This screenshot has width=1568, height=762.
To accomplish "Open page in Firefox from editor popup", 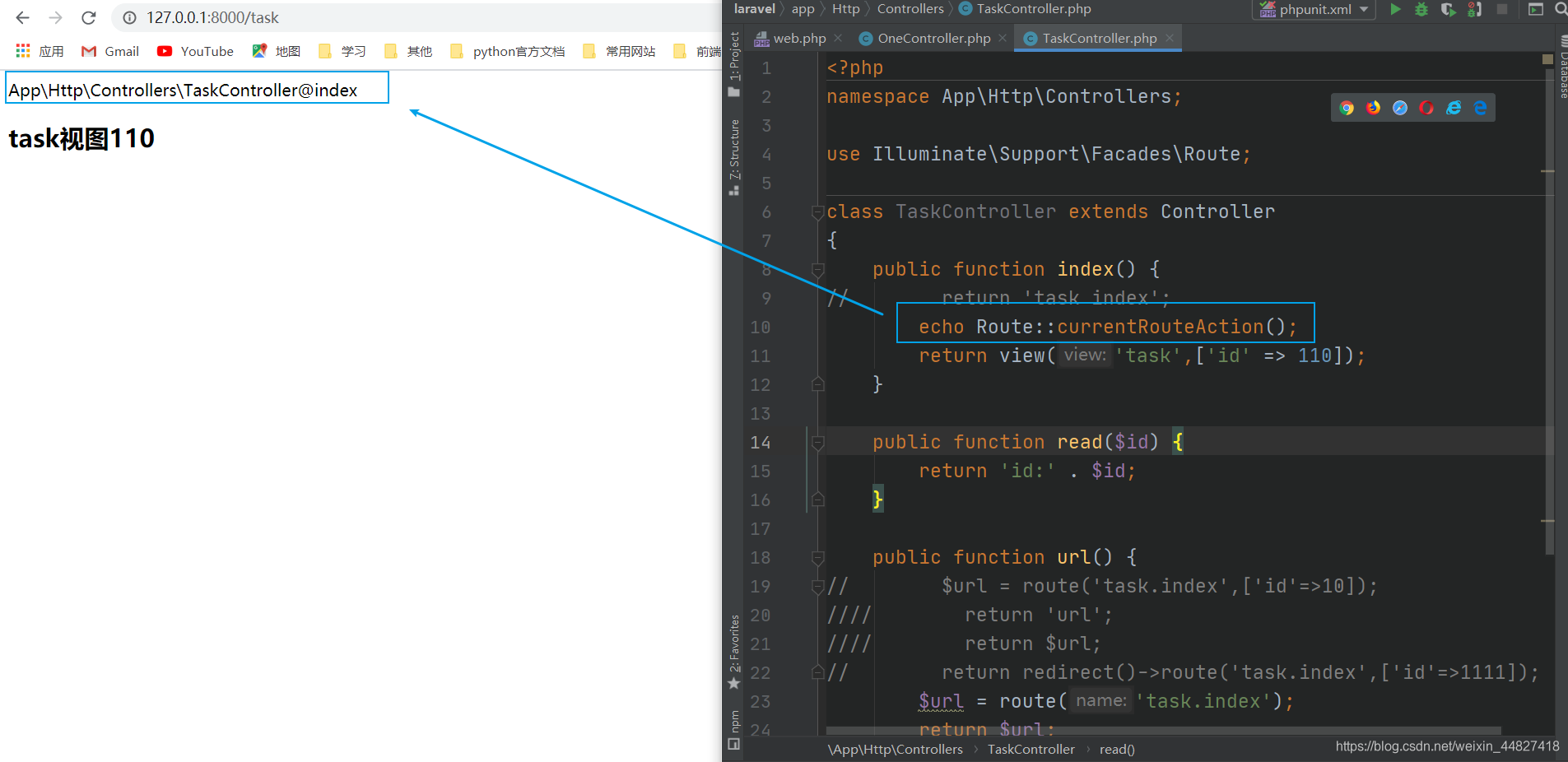I will [1373, 108].
